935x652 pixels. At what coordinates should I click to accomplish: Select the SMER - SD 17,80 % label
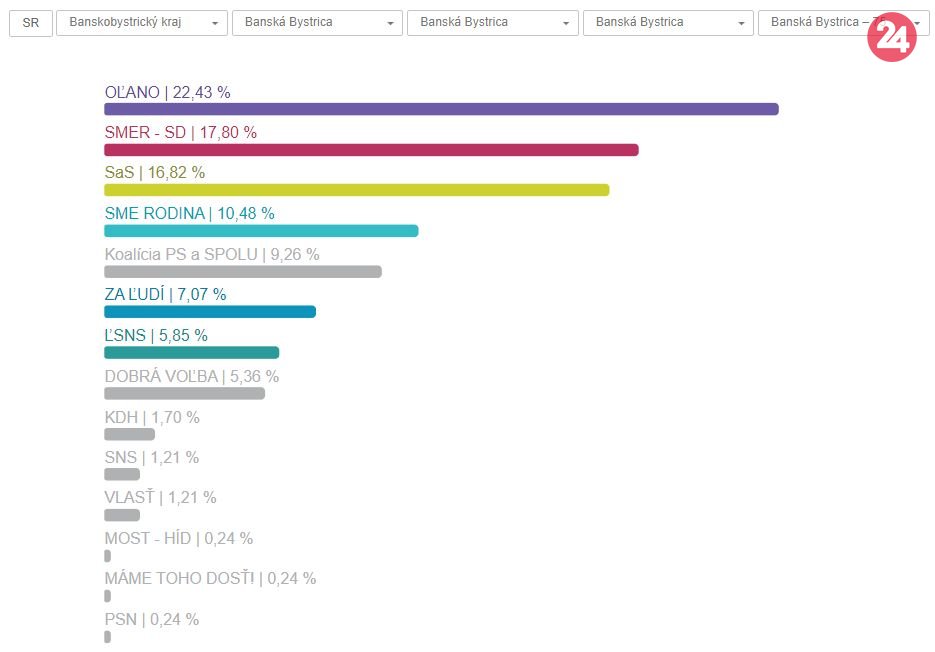tap(180, 132)
